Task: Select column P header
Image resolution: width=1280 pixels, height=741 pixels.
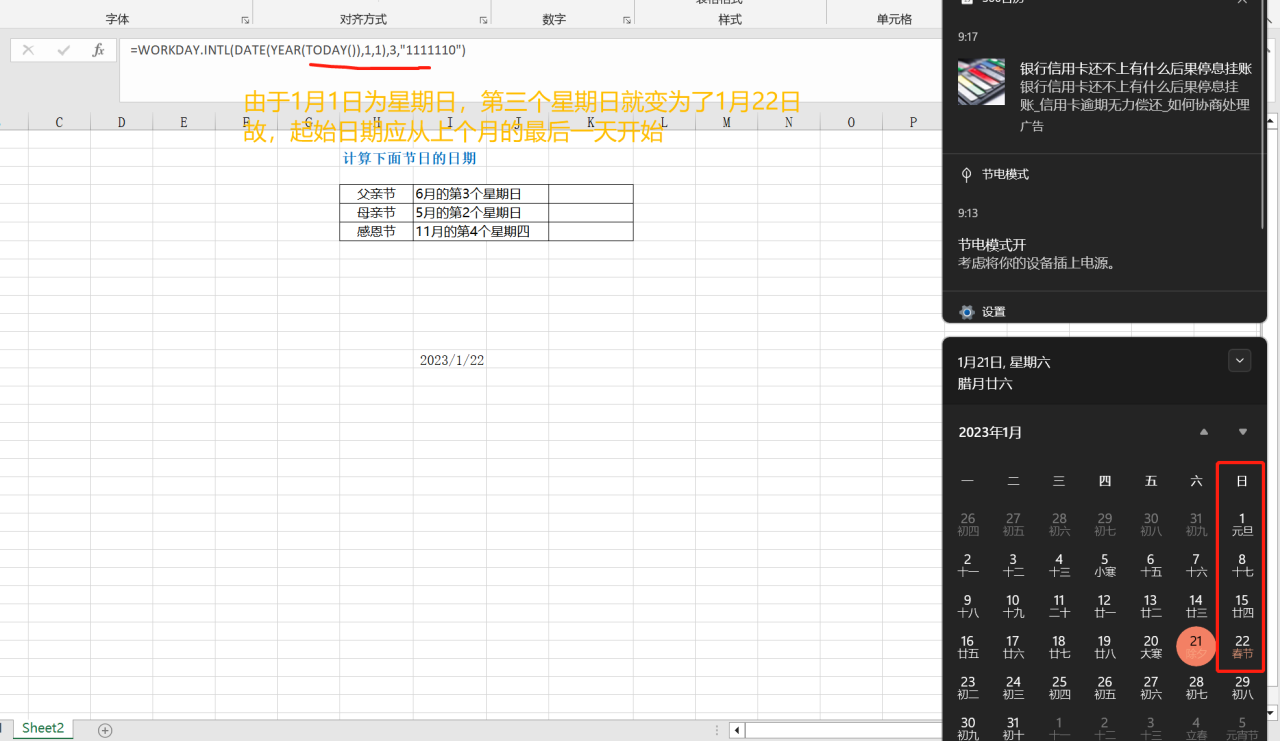Action: 913,122
